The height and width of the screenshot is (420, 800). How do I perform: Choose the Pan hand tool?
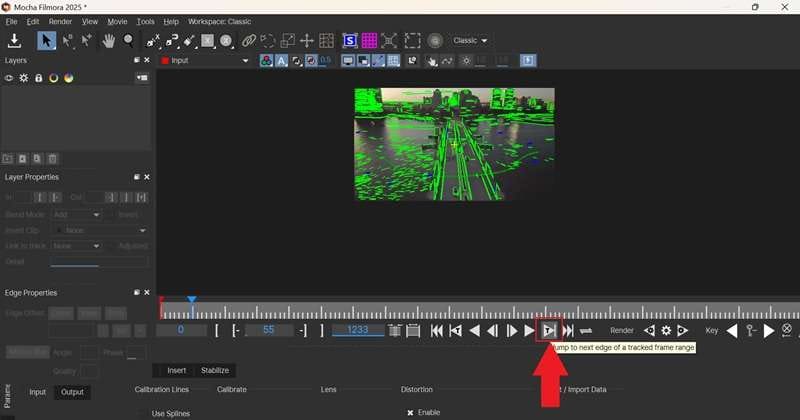[108, 40]
